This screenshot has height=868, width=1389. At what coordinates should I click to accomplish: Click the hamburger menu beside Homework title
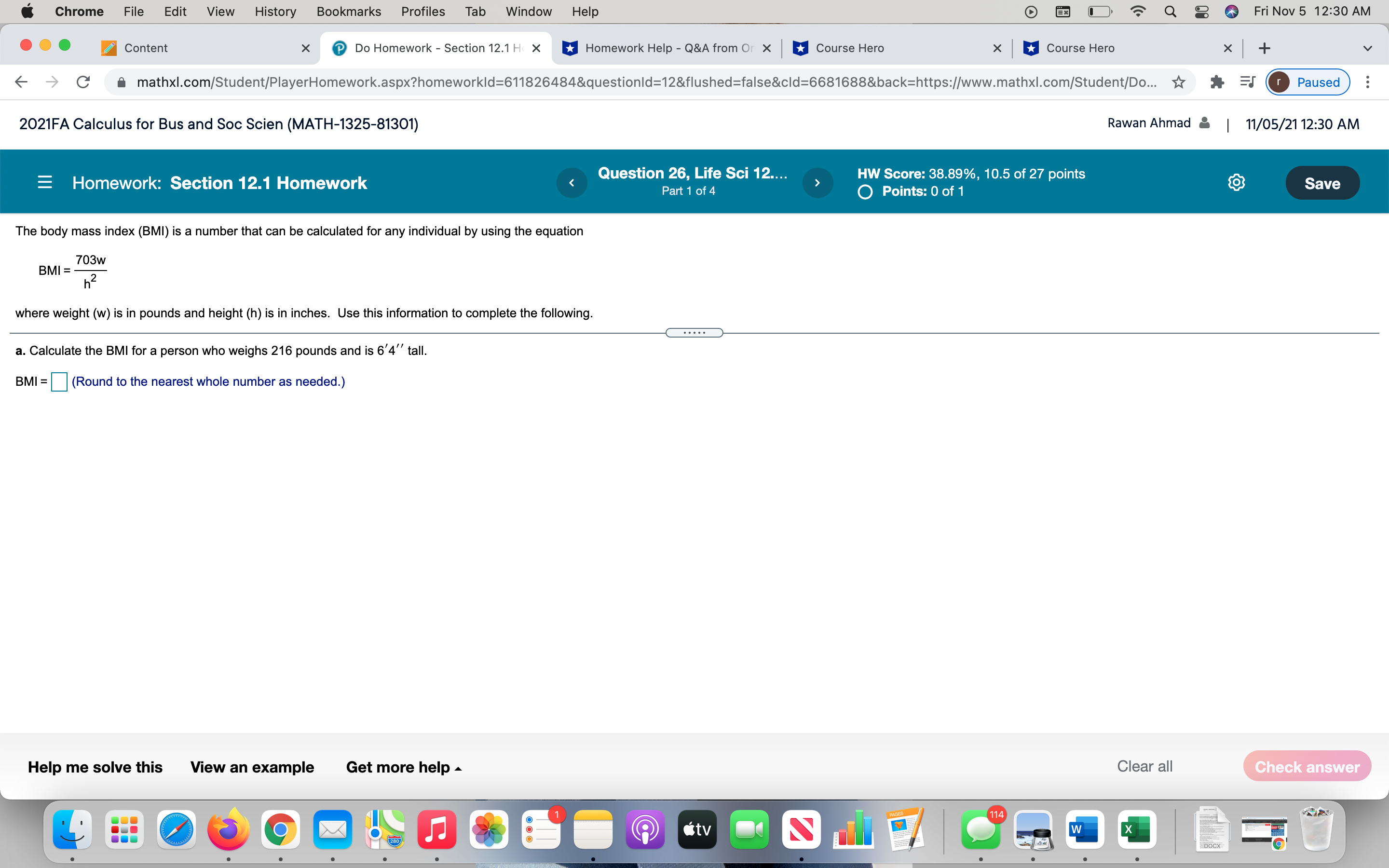click(45, 182)
